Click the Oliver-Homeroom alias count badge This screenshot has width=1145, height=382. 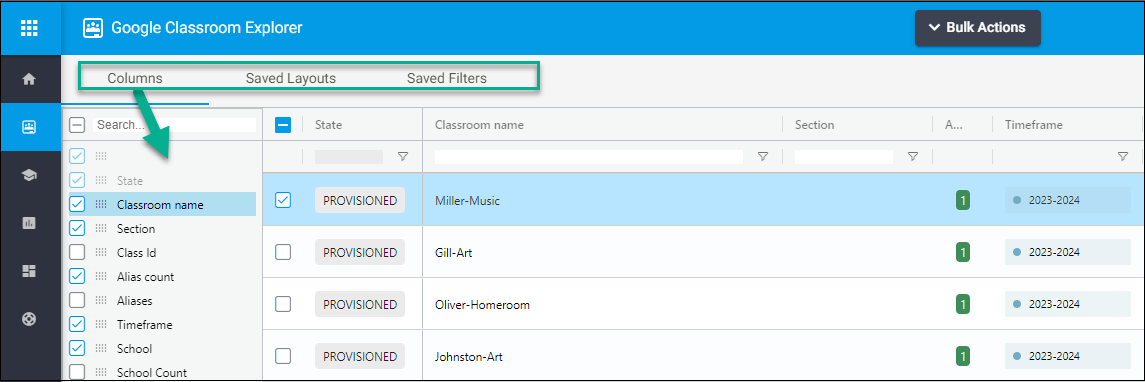(x=963, y=304)
